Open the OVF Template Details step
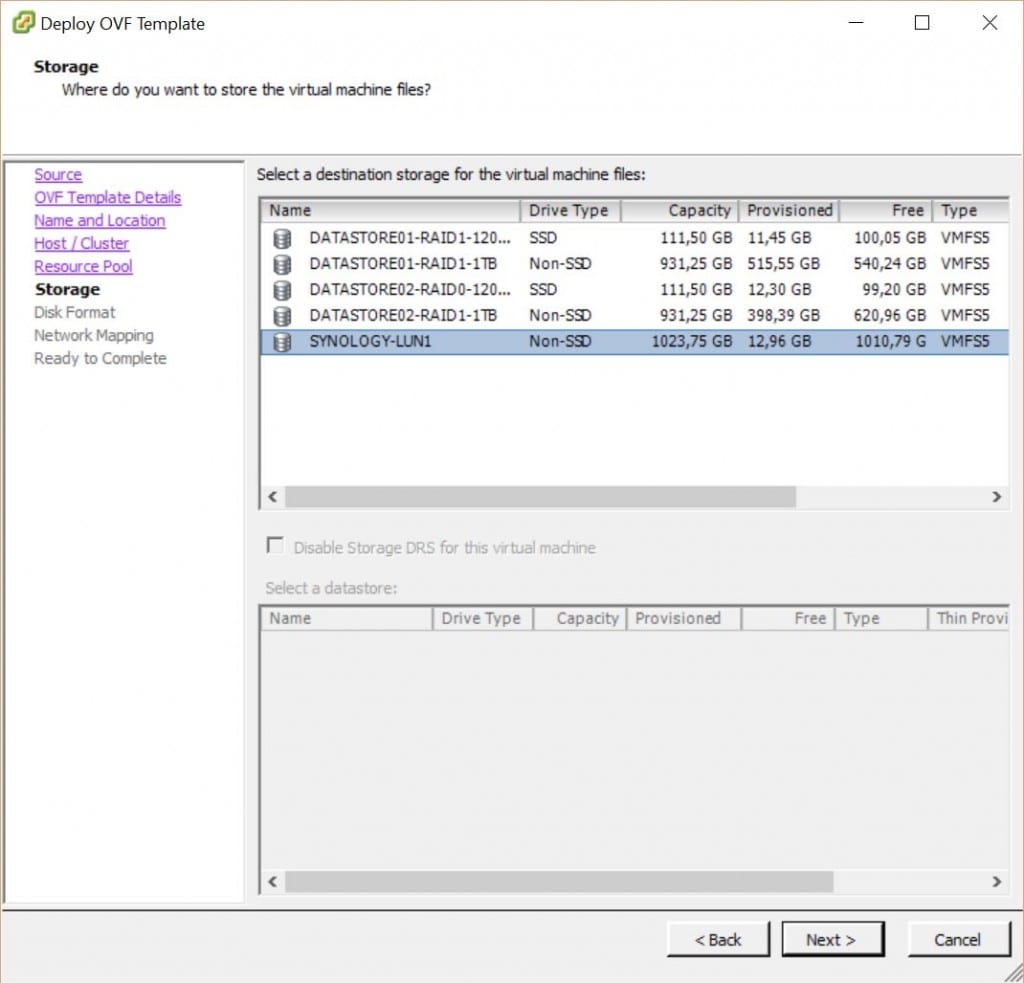1024x983 pixels. tap(107, 197)
